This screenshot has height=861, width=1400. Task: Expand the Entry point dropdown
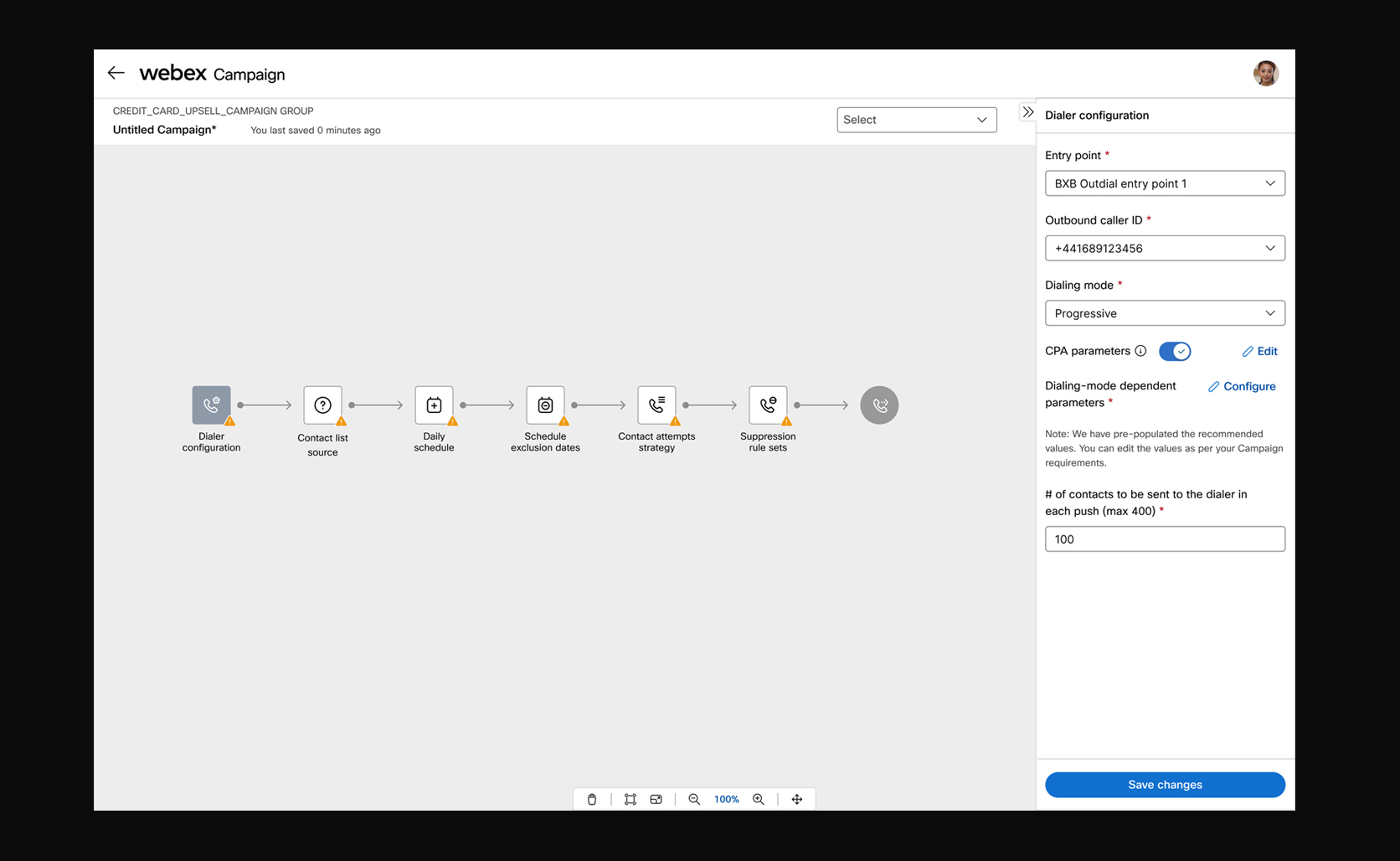(1164, 183)
